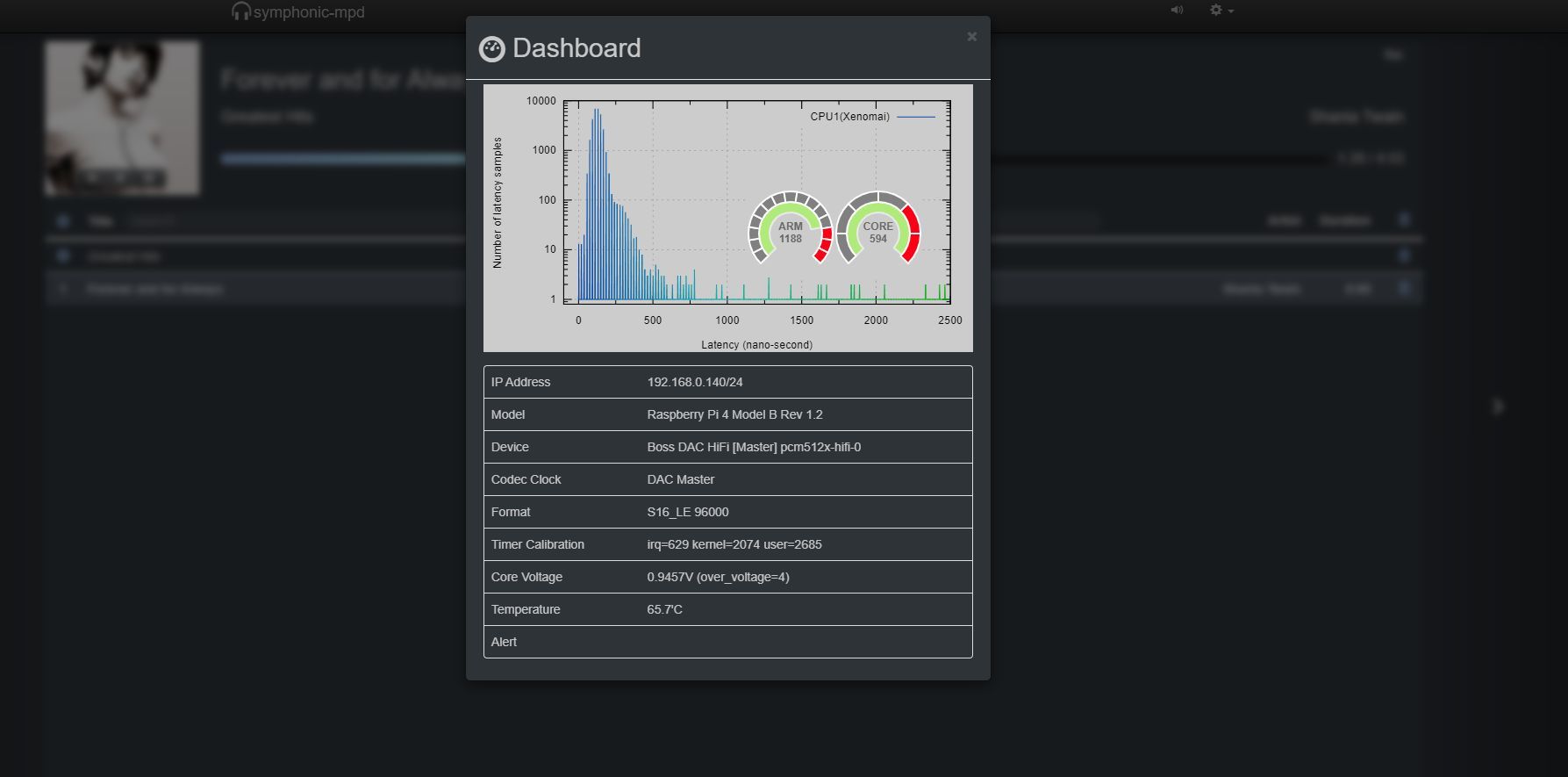Screen dimensions: 1568x777
Task: Click the Dashboard title text
Action: pos(576,48)
